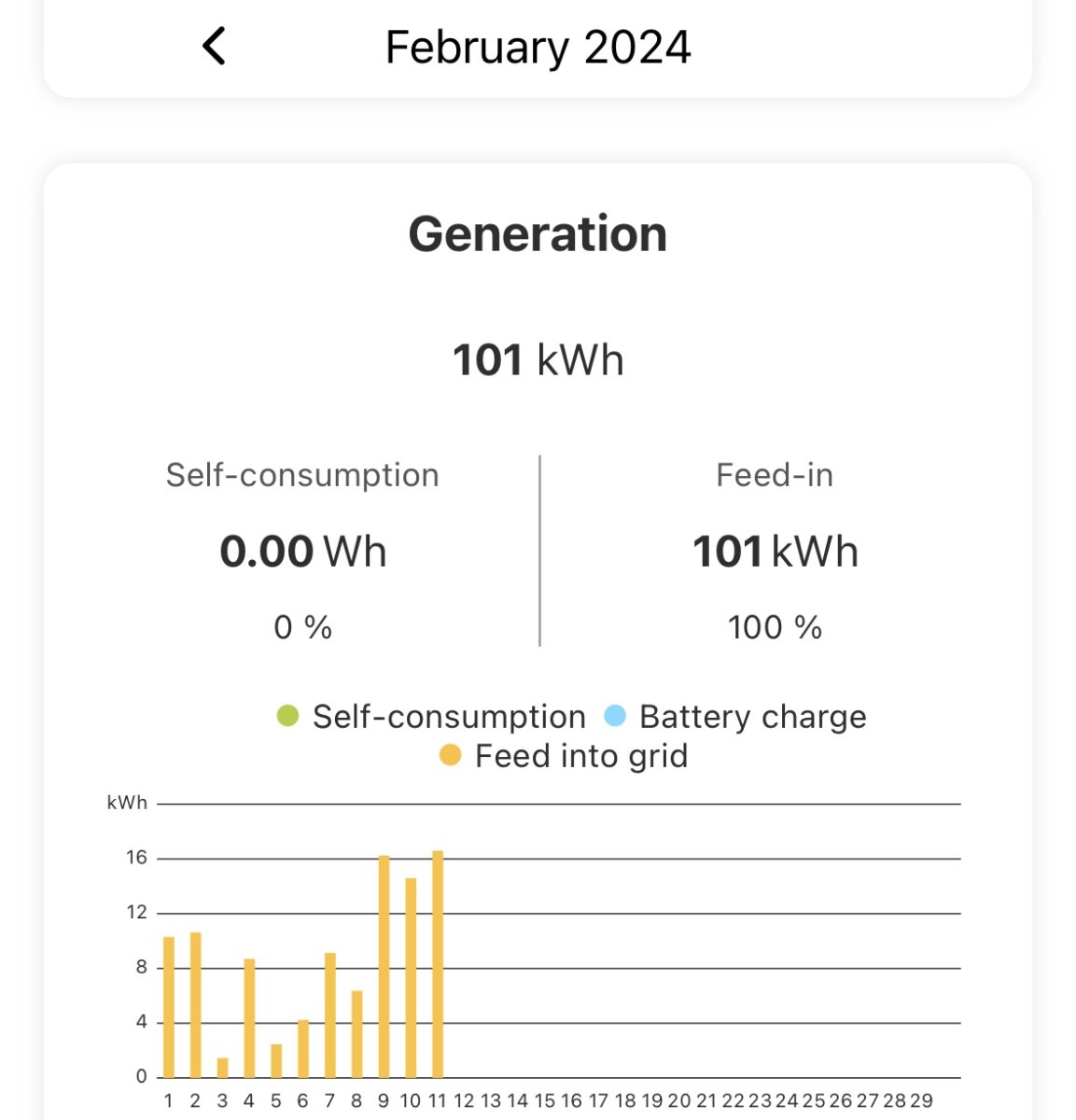Tap the bar for day 1
The image size is (1076, 1120).
pos(169,1008)
